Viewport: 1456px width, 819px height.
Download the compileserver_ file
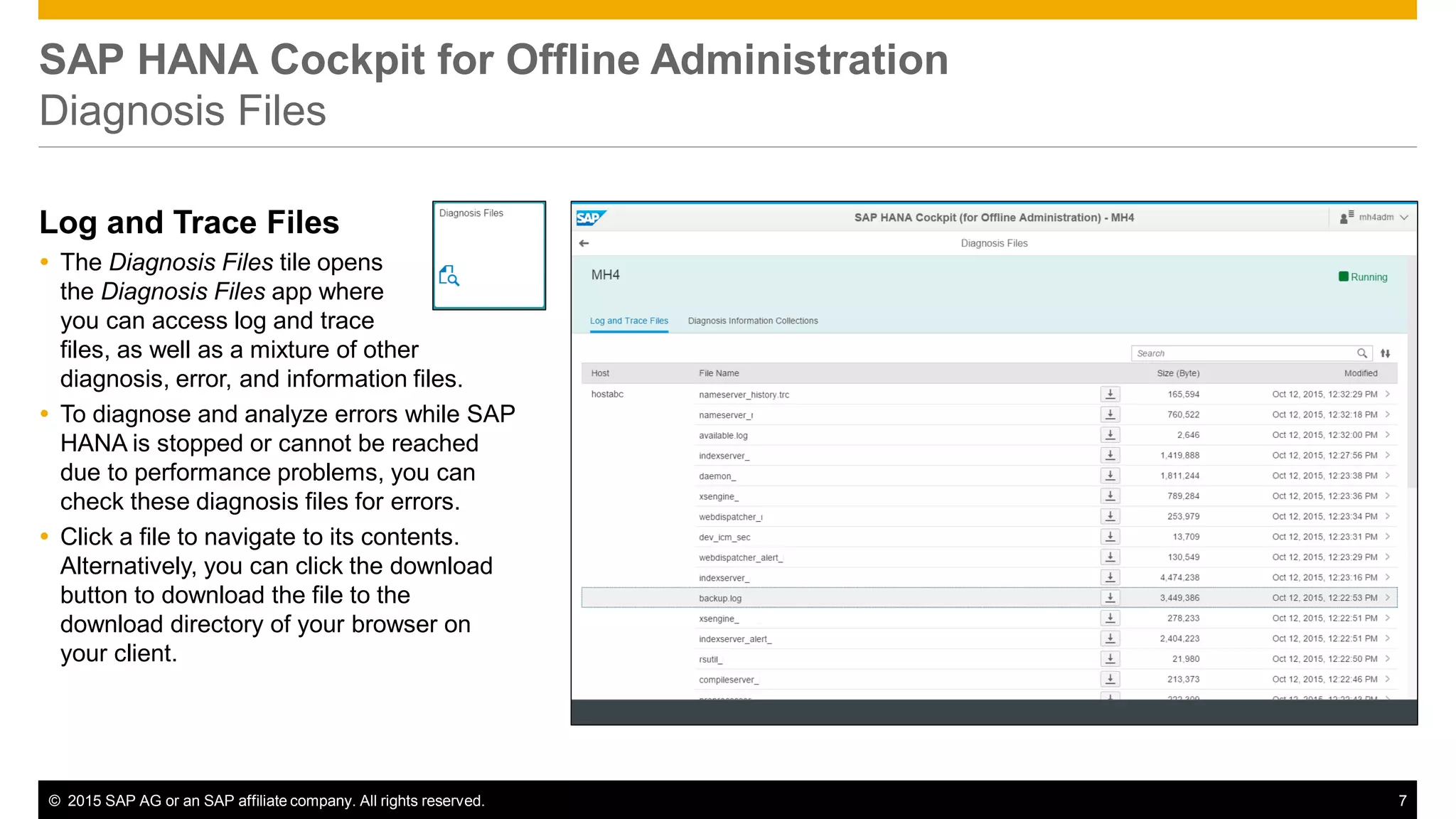point(1110,679)
